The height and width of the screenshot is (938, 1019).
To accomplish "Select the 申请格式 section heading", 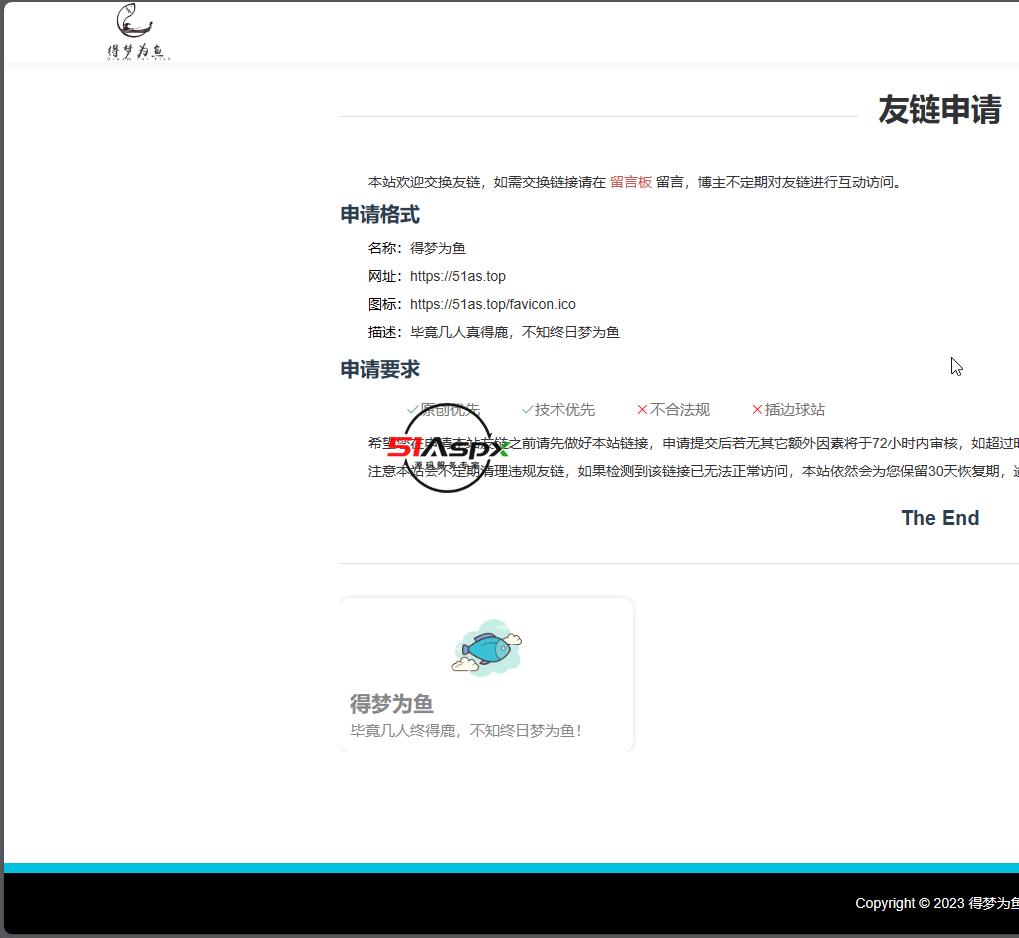I will coord(379,214).
